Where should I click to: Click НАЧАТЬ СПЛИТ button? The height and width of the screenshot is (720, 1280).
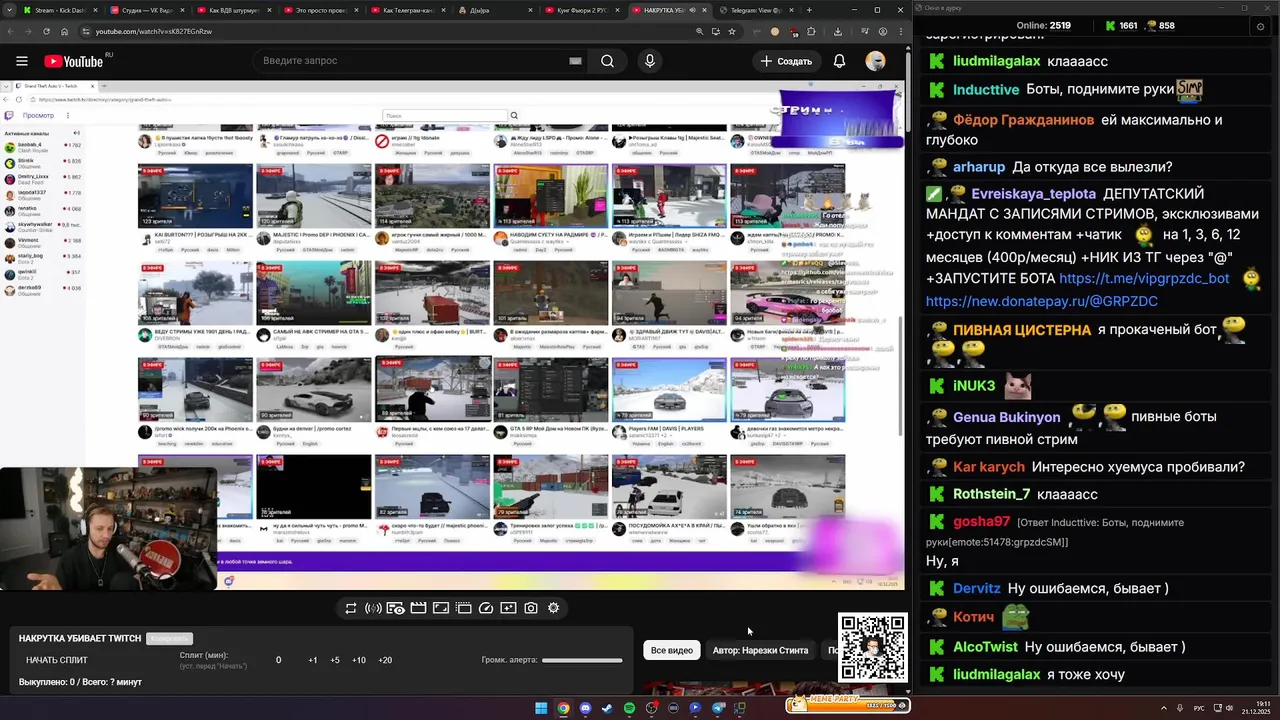click(x=57, y=660)
